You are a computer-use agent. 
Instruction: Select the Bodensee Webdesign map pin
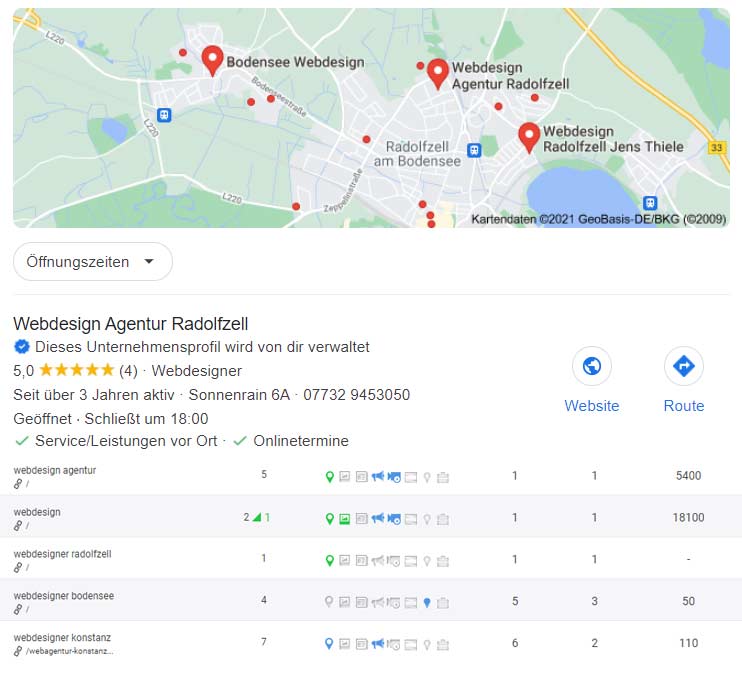[x=212, y=60]
